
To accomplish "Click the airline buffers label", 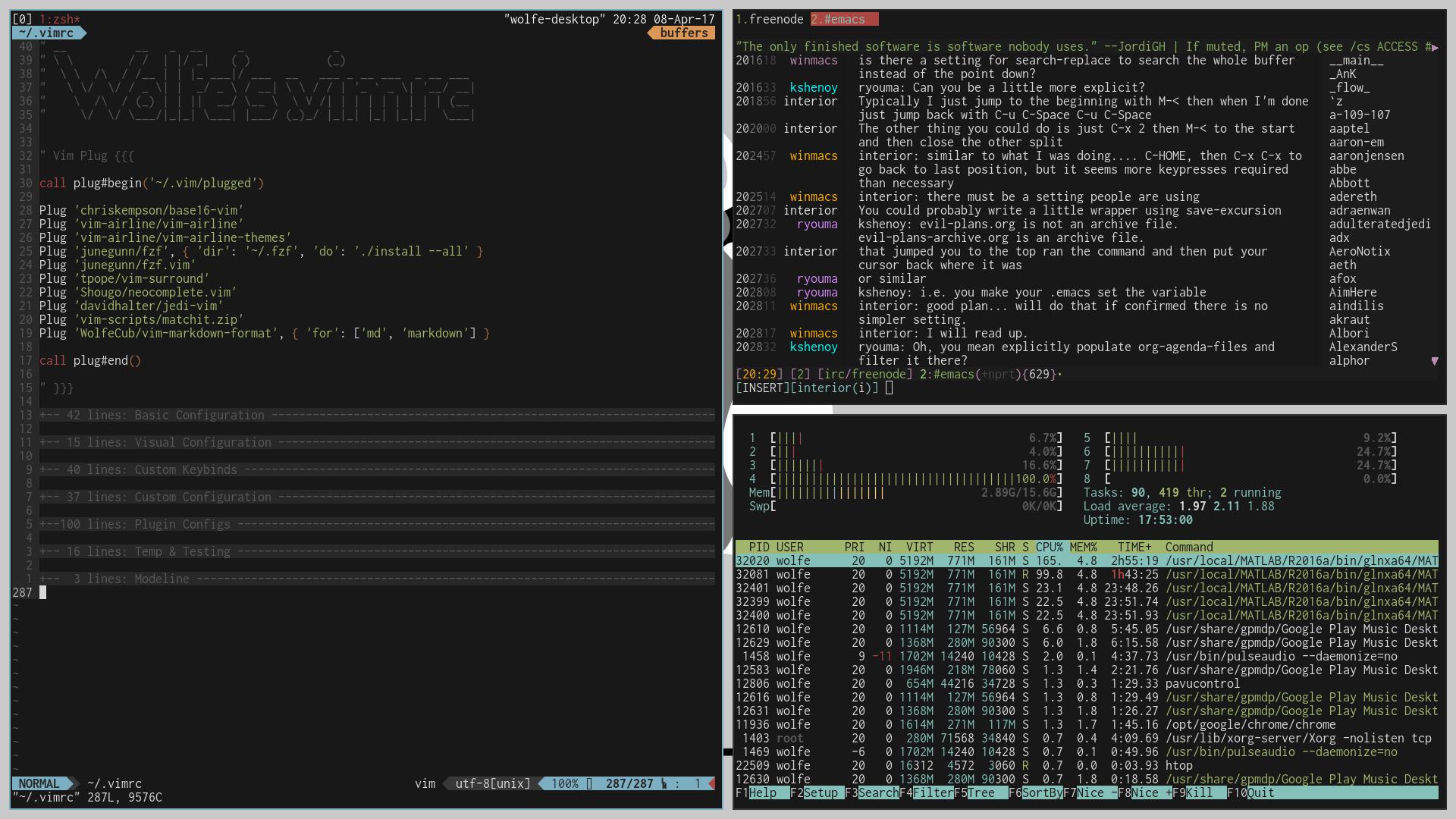I will point(683,33).
